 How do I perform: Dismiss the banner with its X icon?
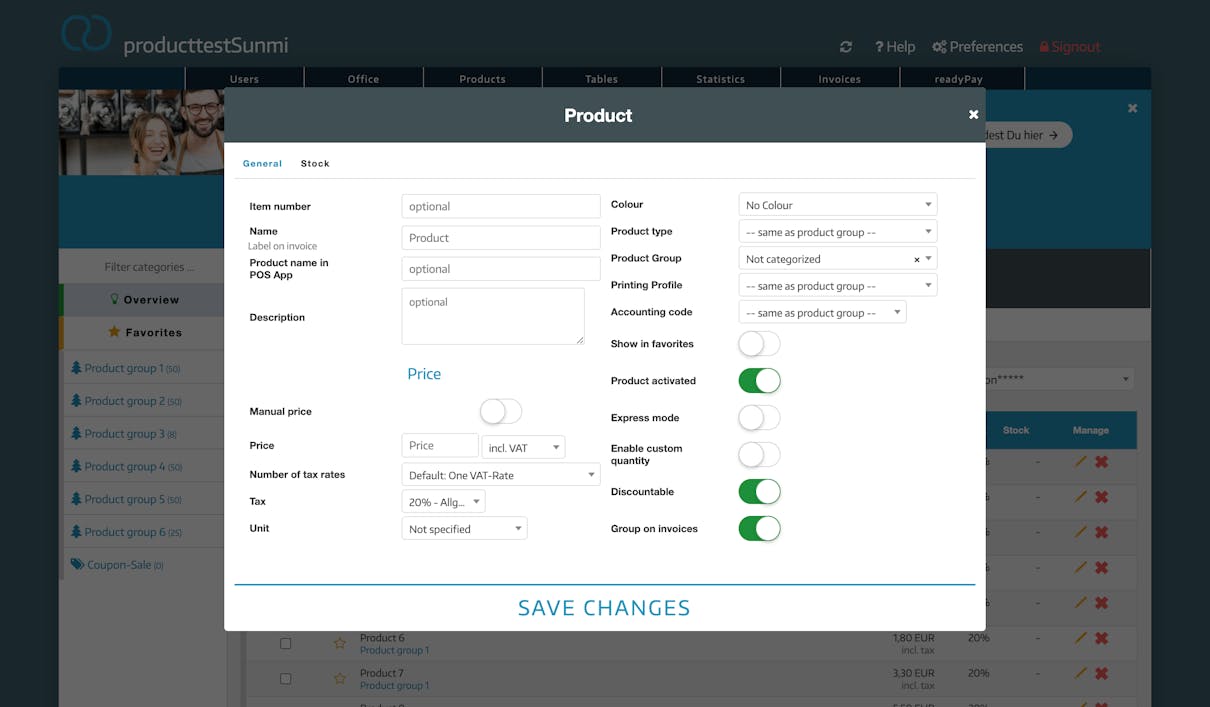tap(1132, 108)
